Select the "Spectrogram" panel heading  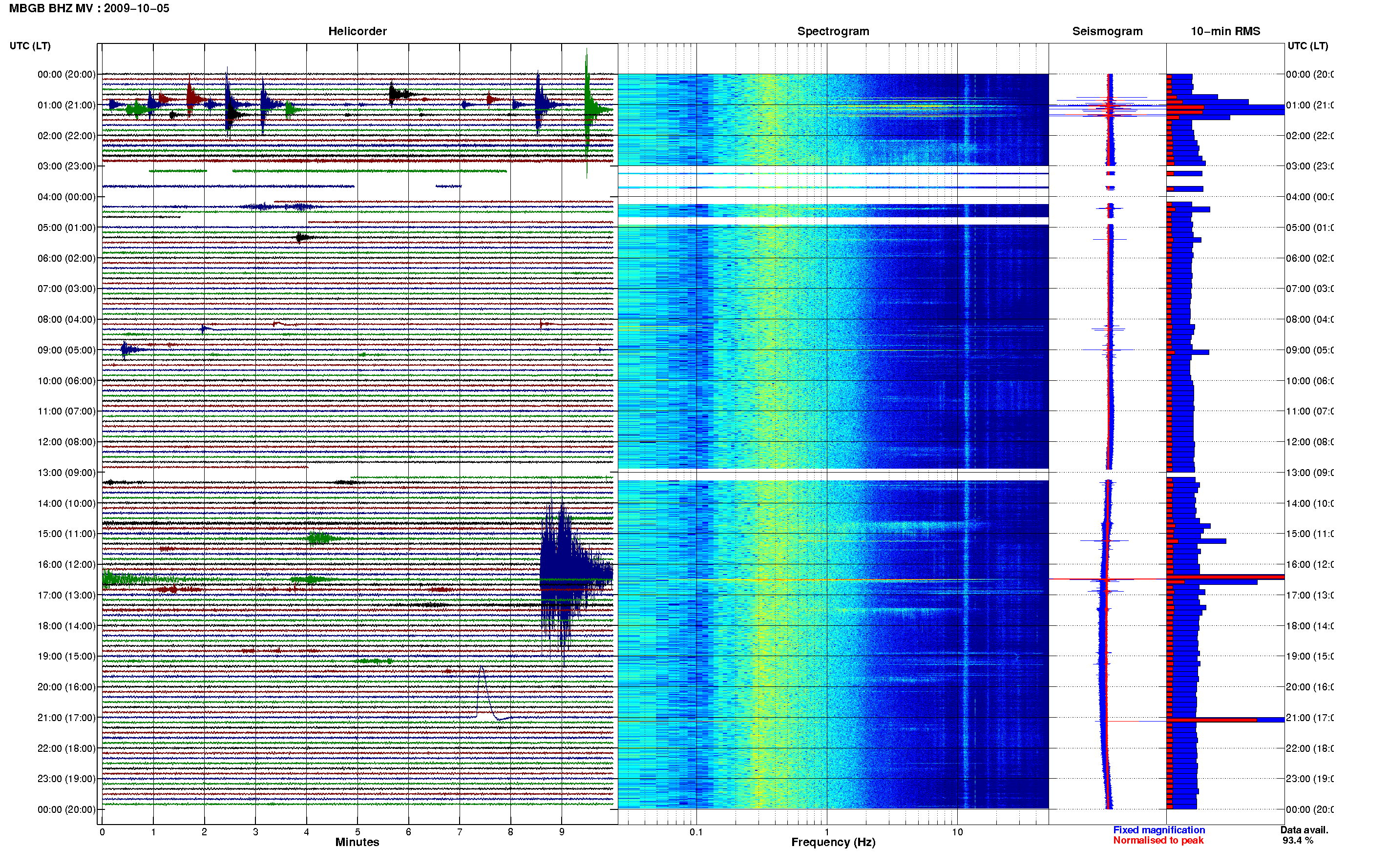[x=833, y=32]
